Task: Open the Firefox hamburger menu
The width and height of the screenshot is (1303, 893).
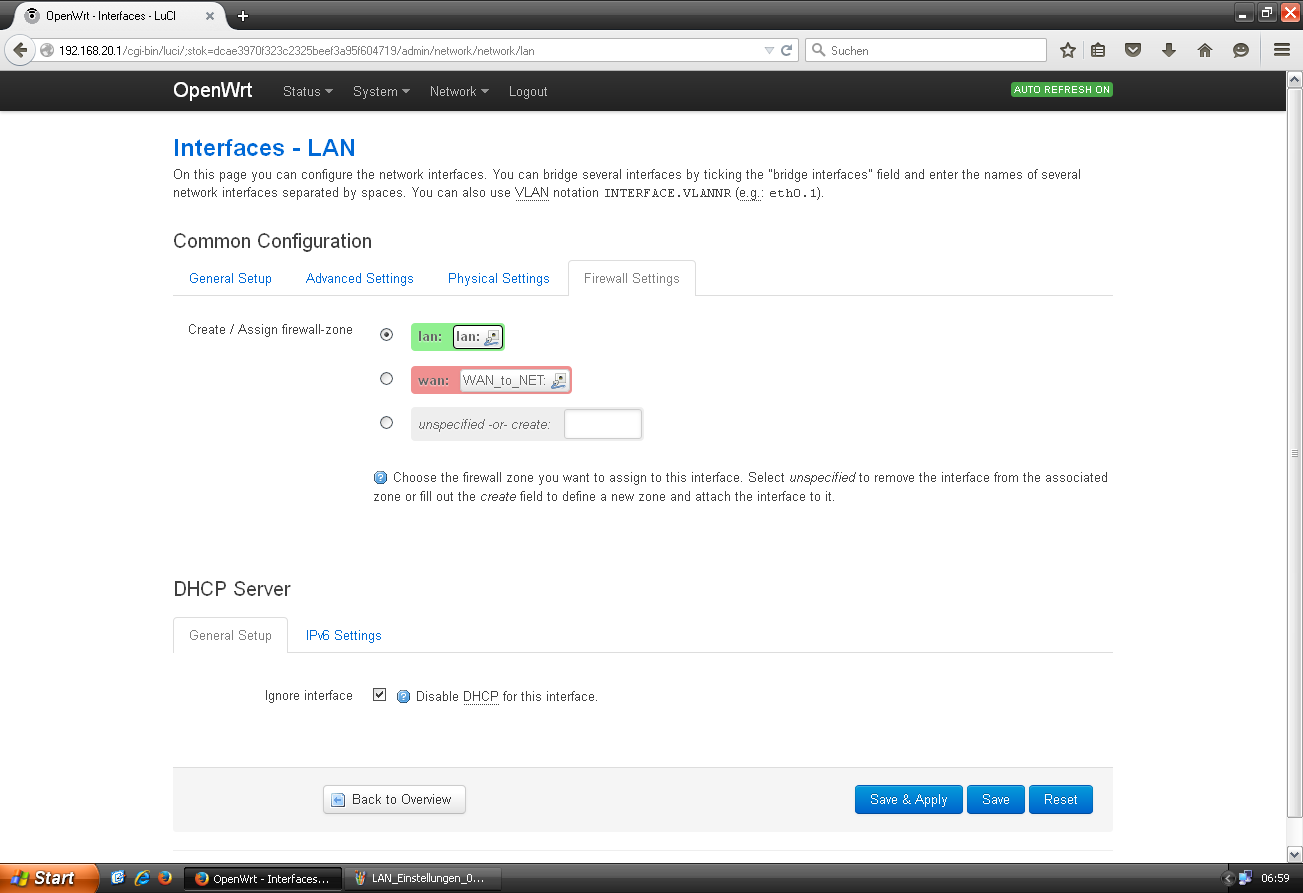Action: click(x=1281, y=50)
